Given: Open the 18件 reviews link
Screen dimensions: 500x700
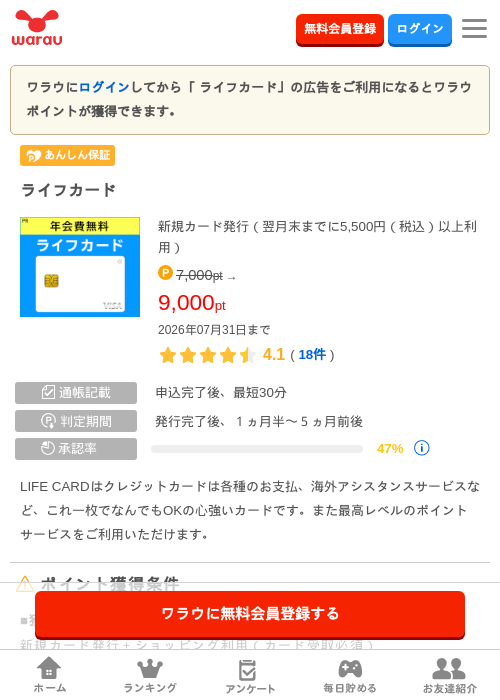Looking at the screenshot, I should point(312,355).
